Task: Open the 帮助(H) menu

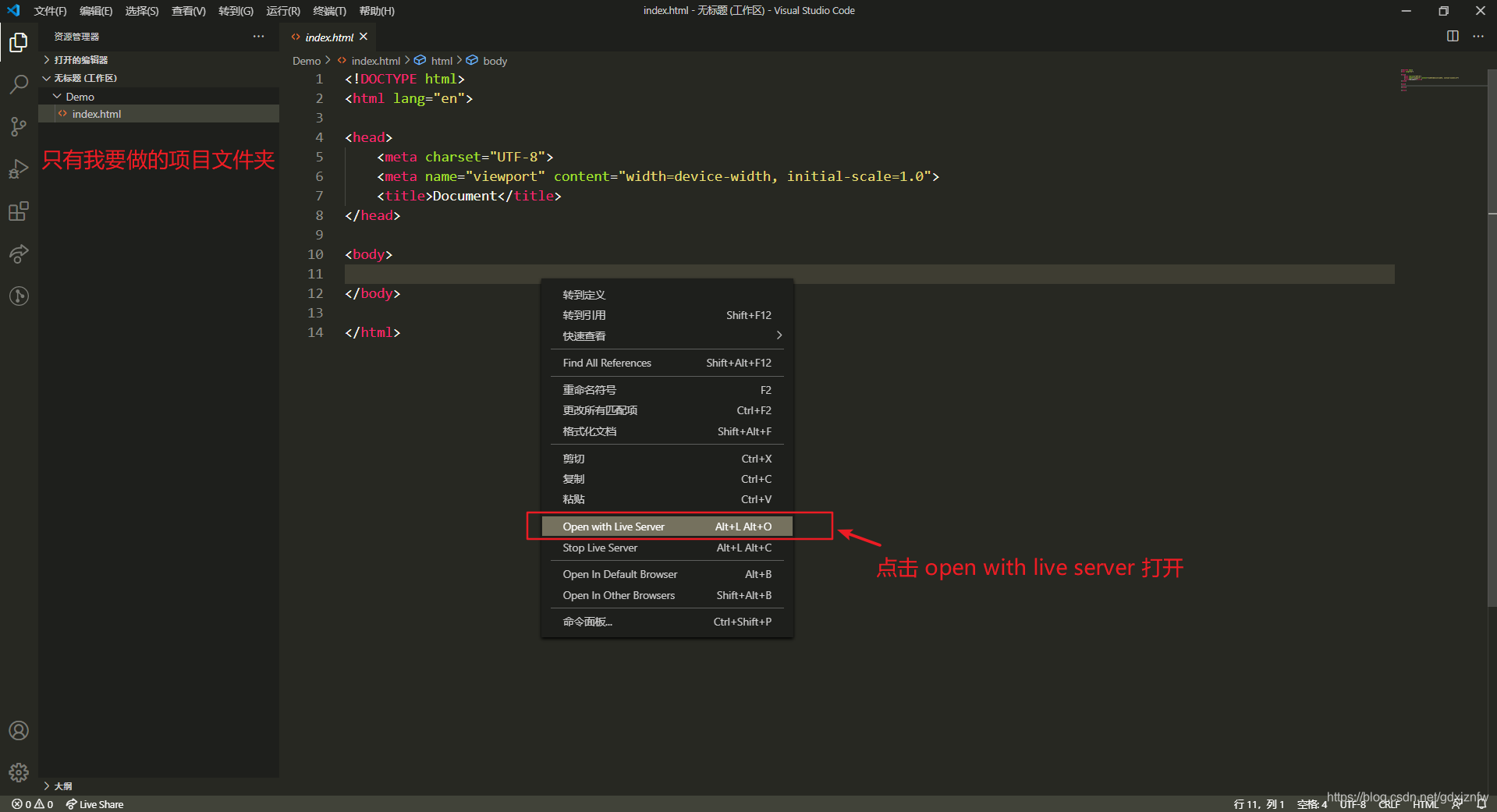Action: [377, 11]
